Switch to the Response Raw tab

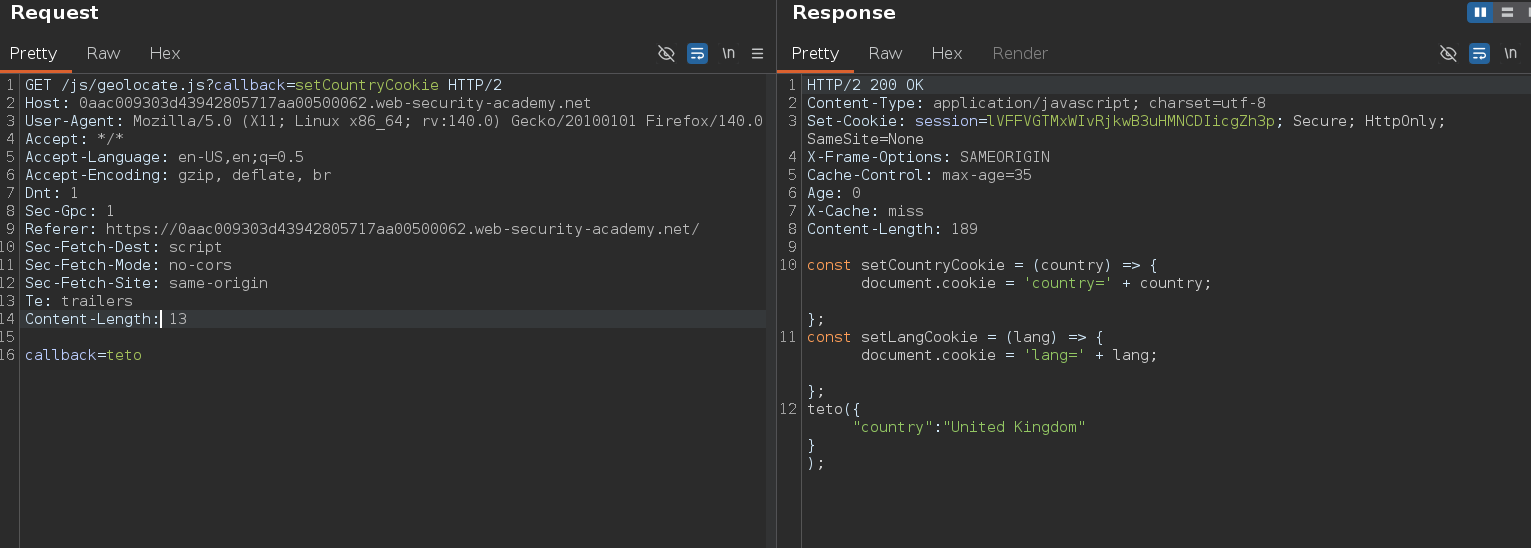click(x=885, y=53)
